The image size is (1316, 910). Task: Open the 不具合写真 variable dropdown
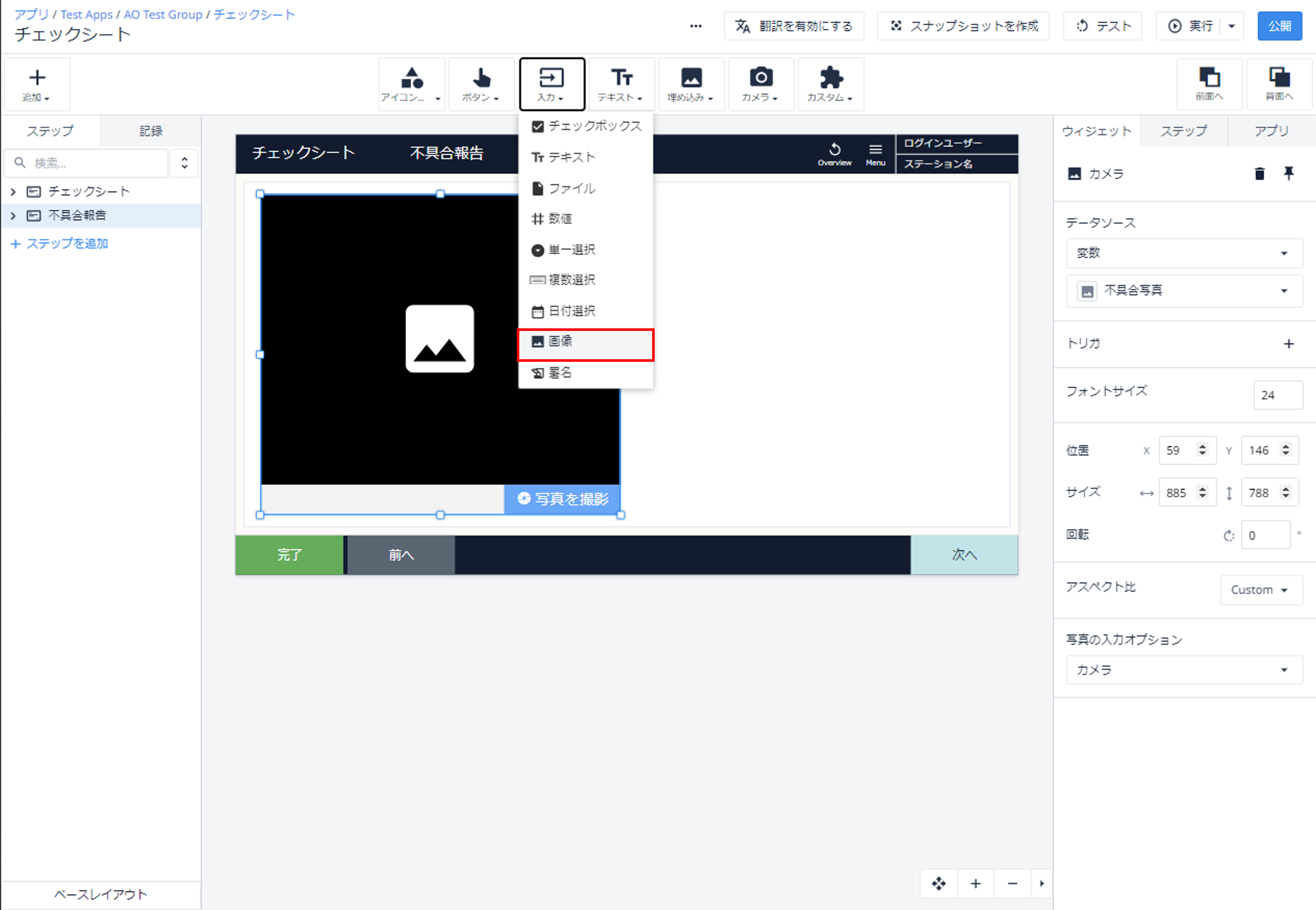1184,291
